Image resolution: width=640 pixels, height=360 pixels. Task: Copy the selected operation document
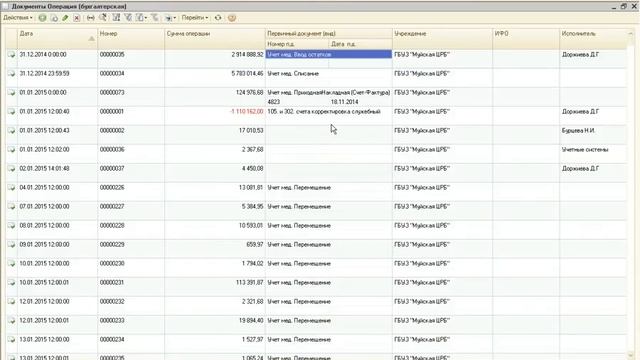pyautogui.click(x=54, y=18)
